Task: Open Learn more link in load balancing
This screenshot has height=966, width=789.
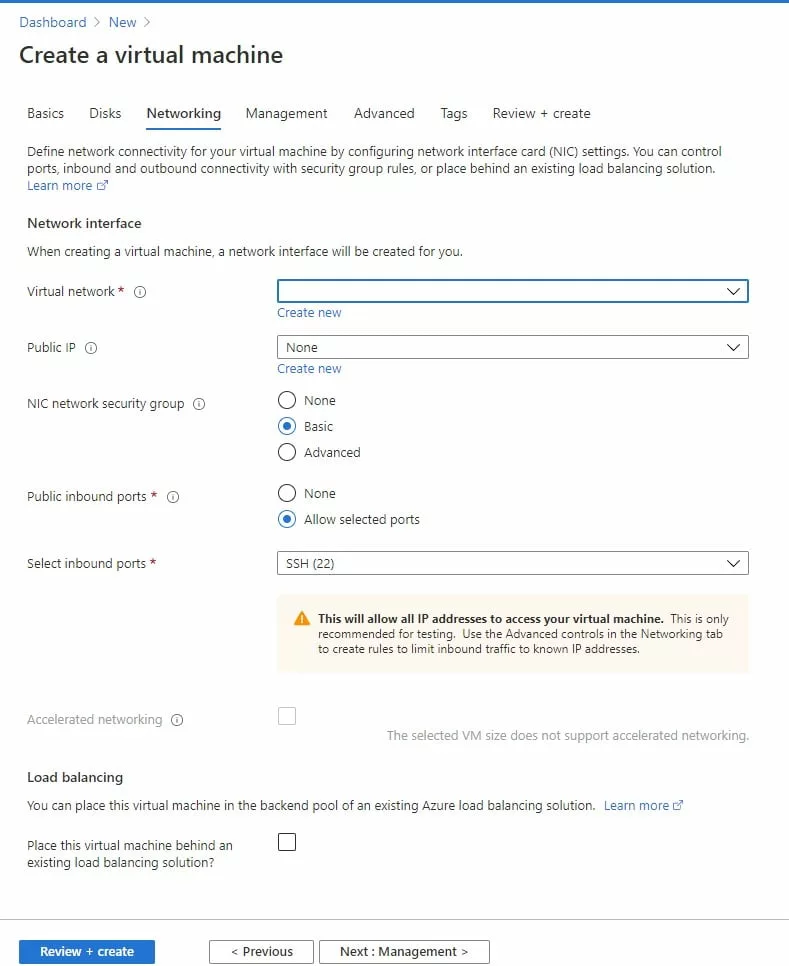Action: 637,805
